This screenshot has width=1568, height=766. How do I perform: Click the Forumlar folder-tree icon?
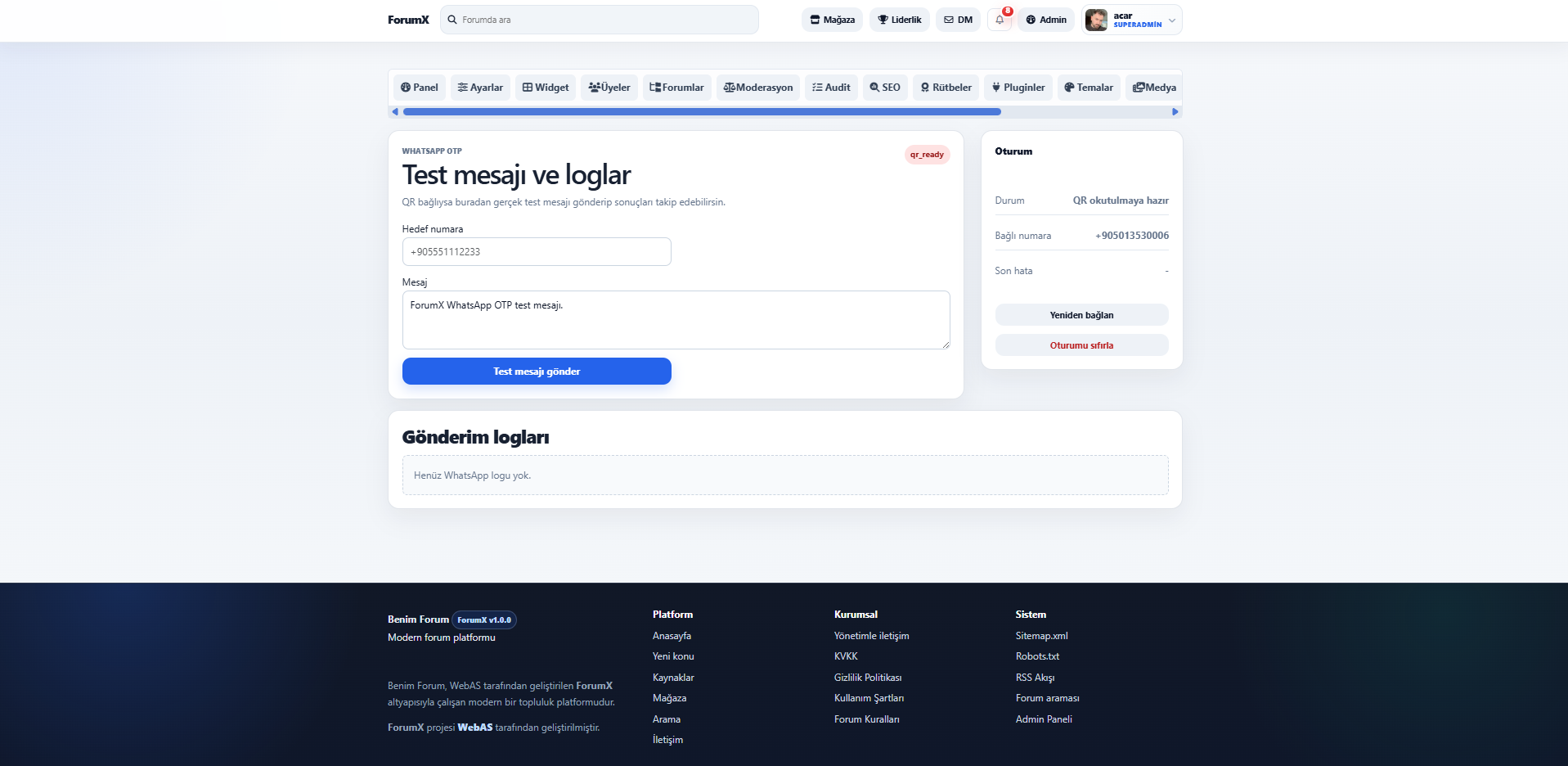tap(655, 88)
